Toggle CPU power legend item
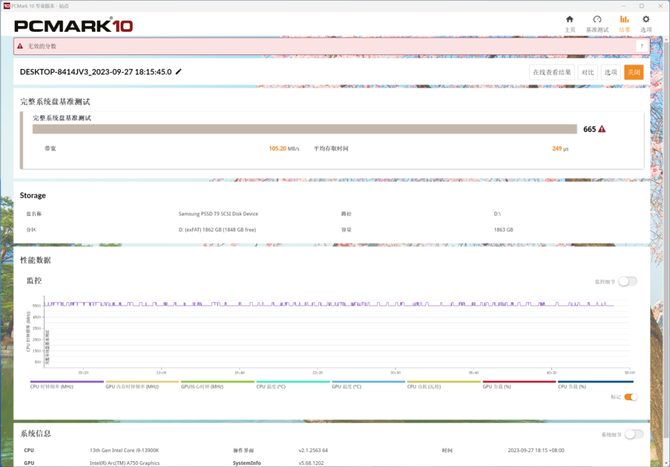This screenshot has height=467, width=670. (444, 385)
